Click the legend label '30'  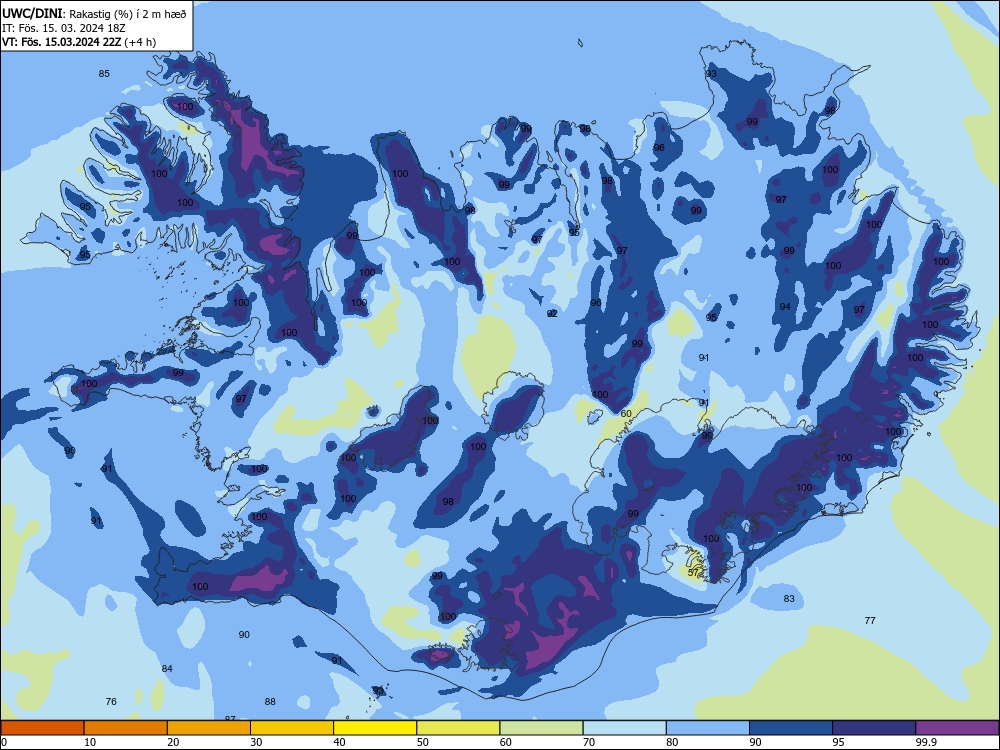point(256,742)
